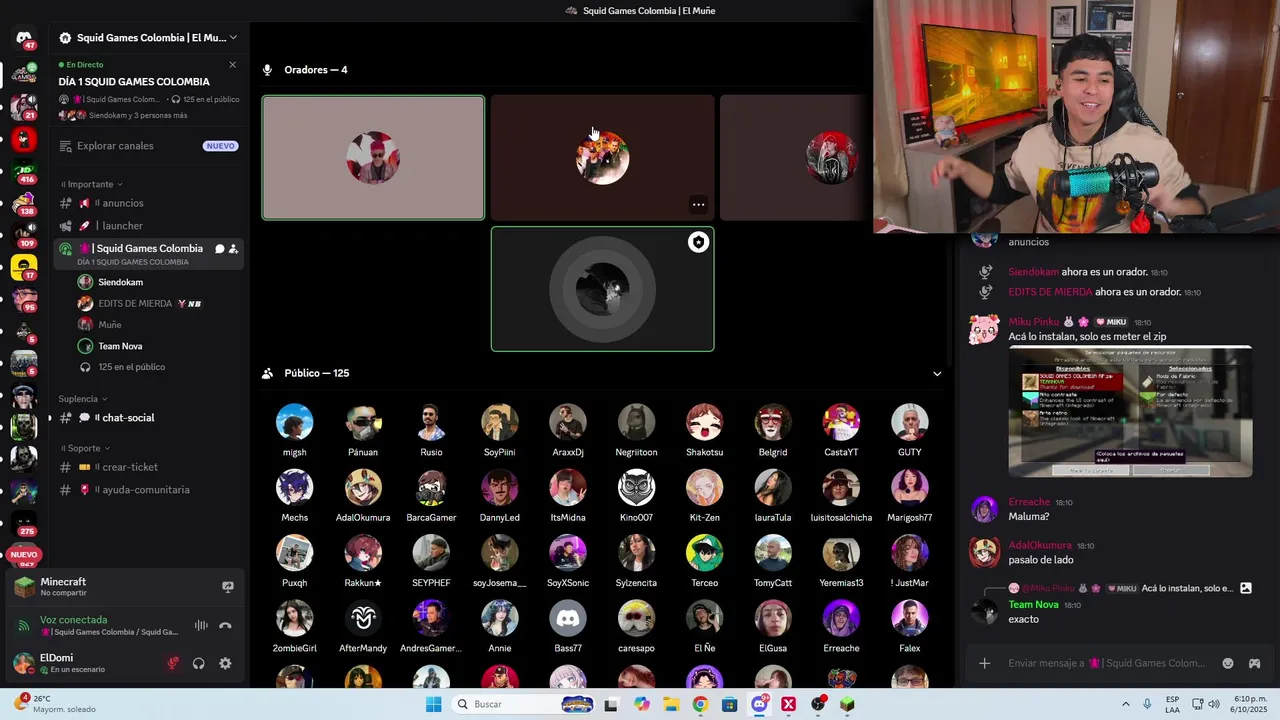Open chat bubble icon on Squid Games stage channel

[219, 249]
